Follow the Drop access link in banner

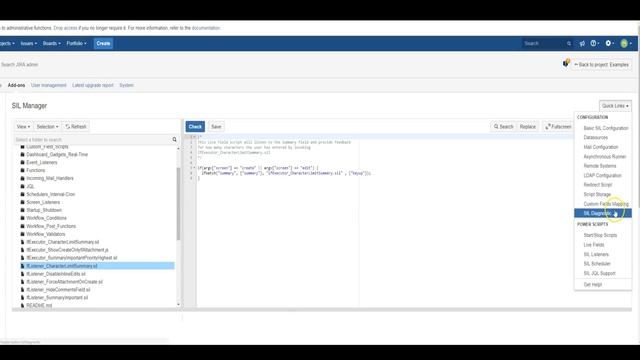[65, 28]
